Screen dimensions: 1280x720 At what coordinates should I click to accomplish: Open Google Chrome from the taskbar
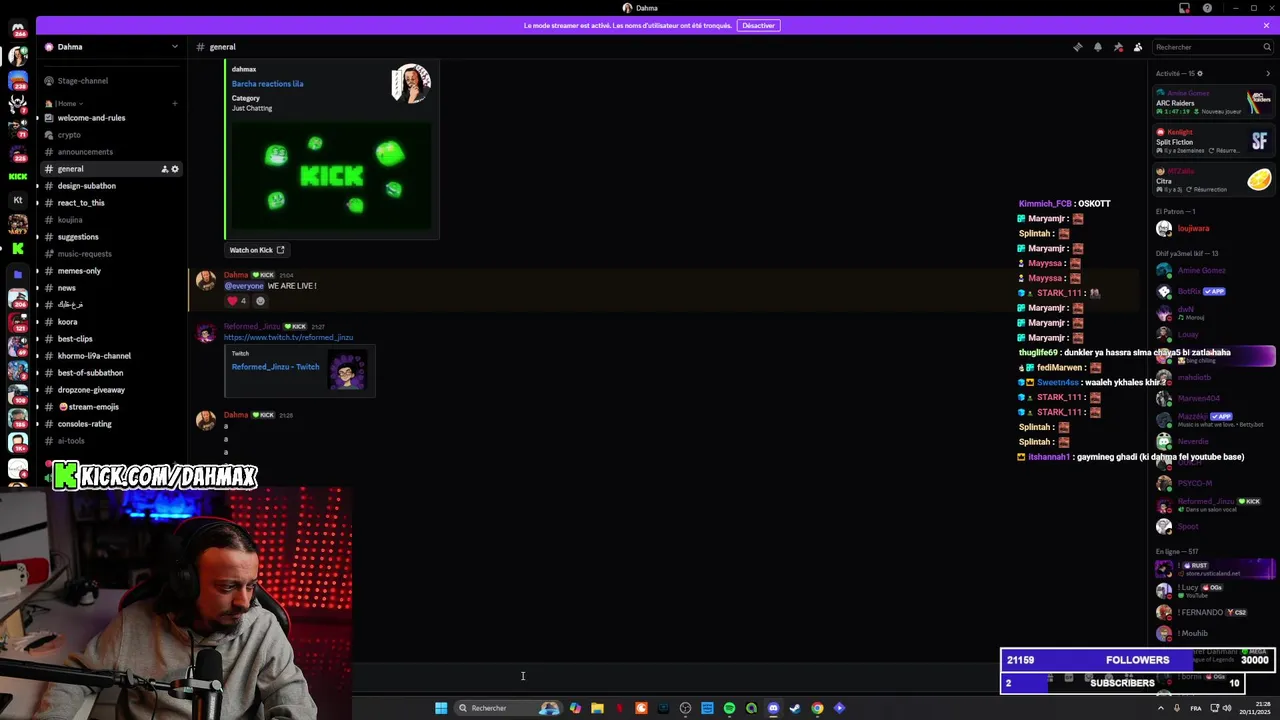pyautogui.click(x=817, y=708)
